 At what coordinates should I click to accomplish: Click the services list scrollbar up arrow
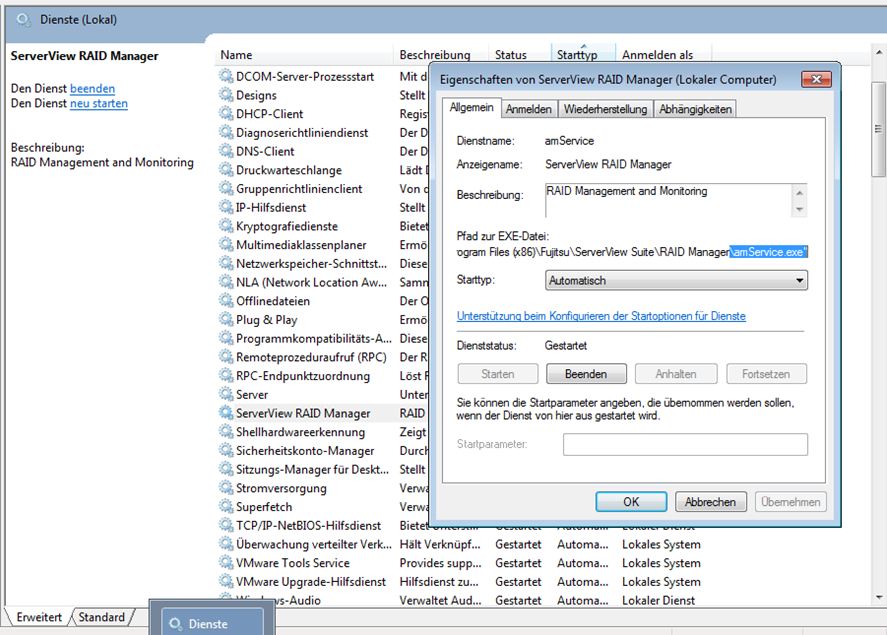[879, 52]
